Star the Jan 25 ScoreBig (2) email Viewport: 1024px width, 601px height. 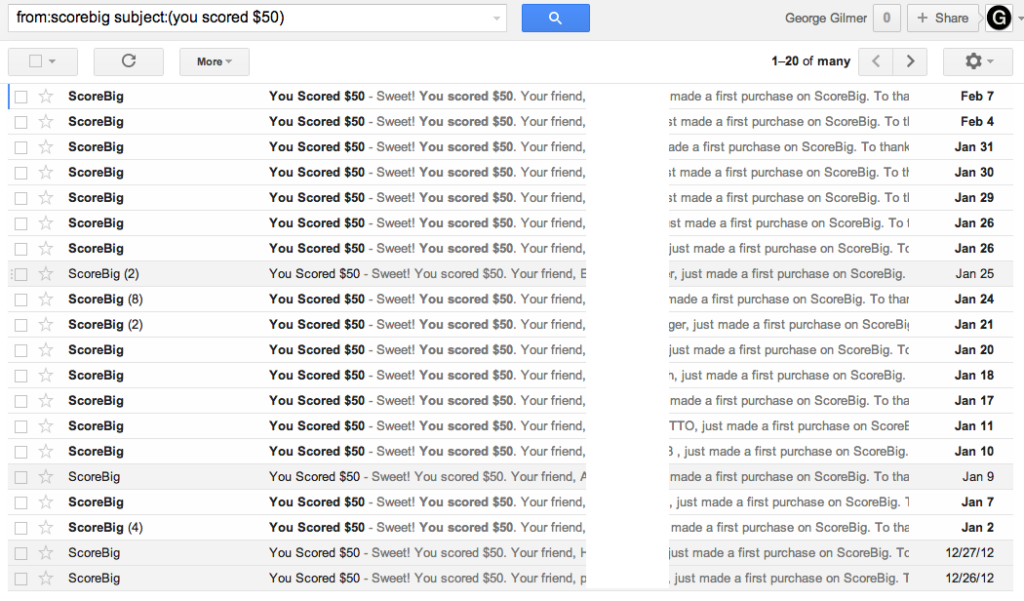[x=46, y=274]
